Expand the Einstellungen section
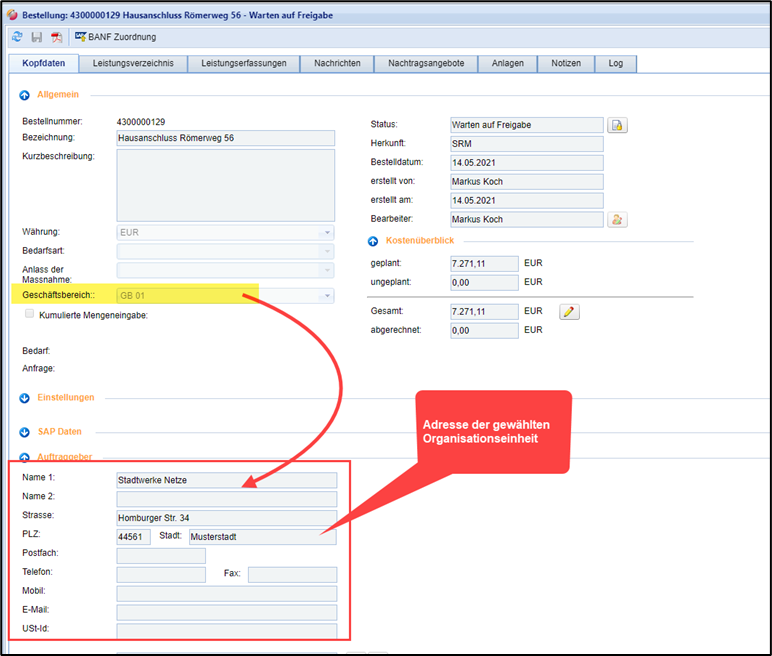 pyautogui.click(x=25, y=398)
